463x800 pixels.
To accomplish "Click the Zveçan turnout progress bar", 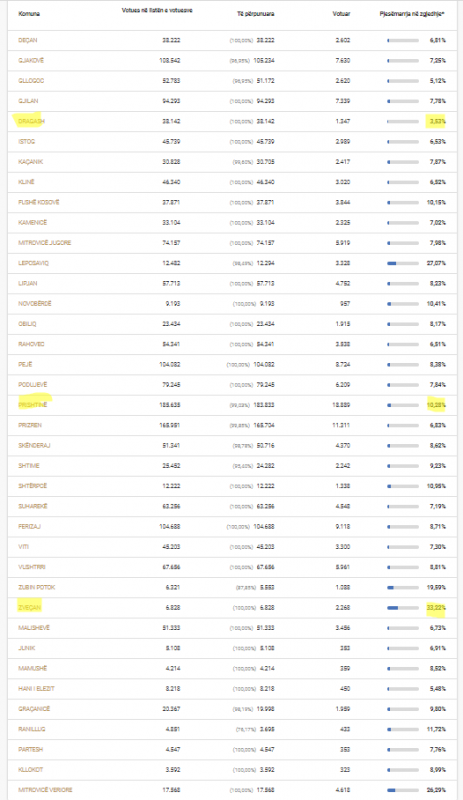I will click(x=403, y=608).
